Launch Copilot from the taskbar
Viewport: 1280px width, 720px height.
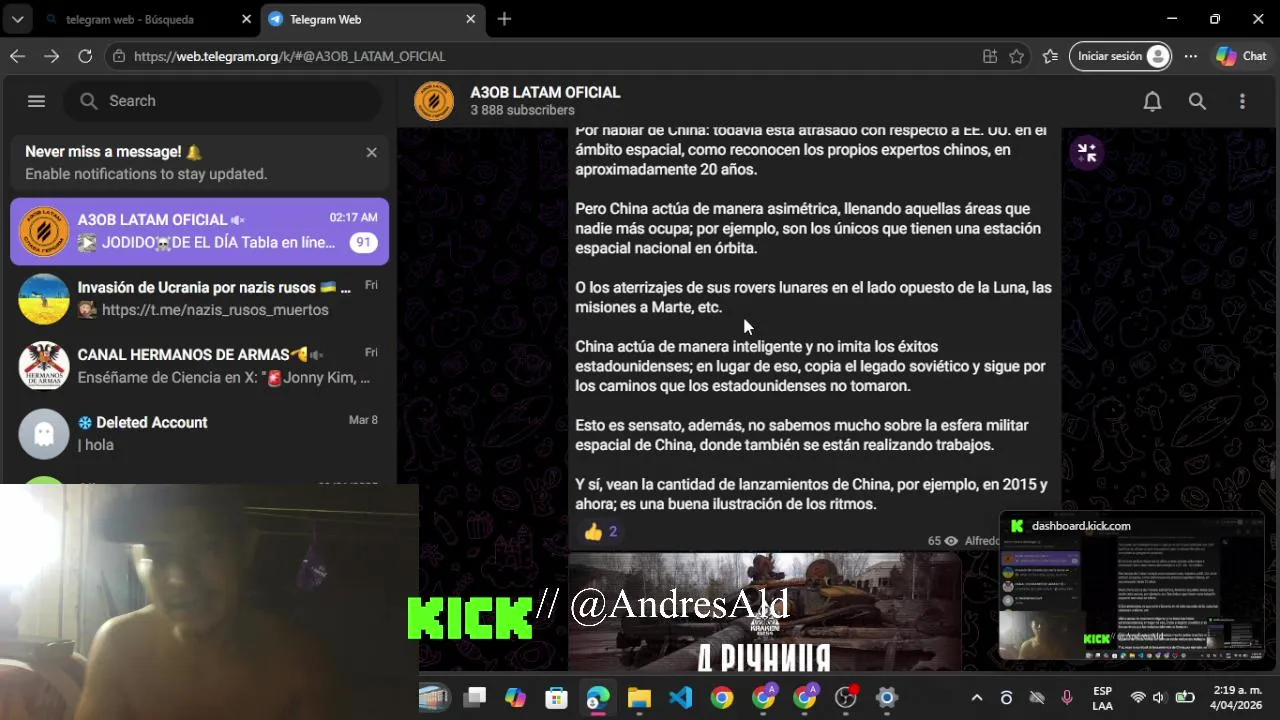(515, 698)
